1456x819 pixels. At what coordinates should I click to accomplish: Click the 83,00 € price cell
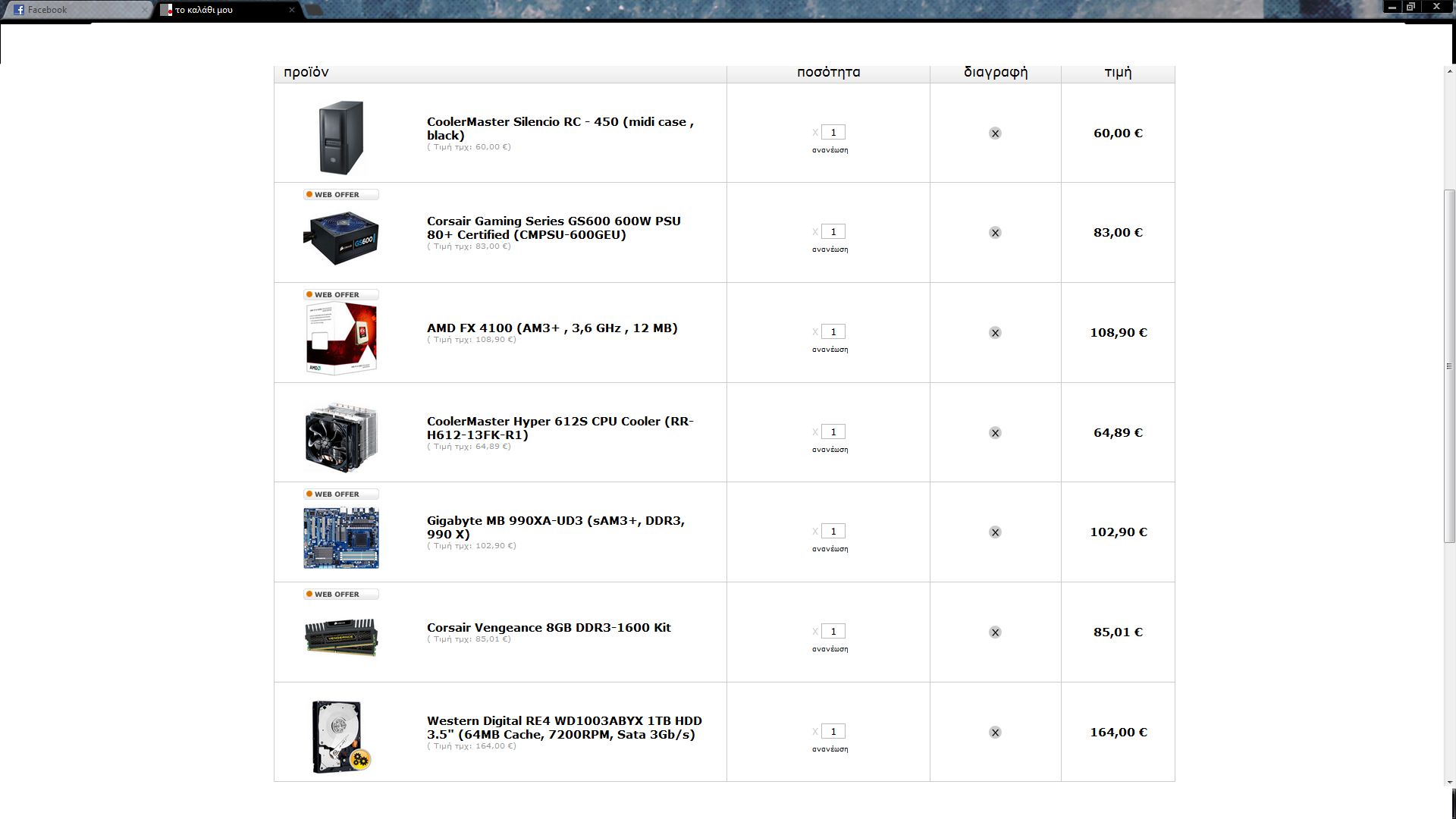click(1118, 233)
